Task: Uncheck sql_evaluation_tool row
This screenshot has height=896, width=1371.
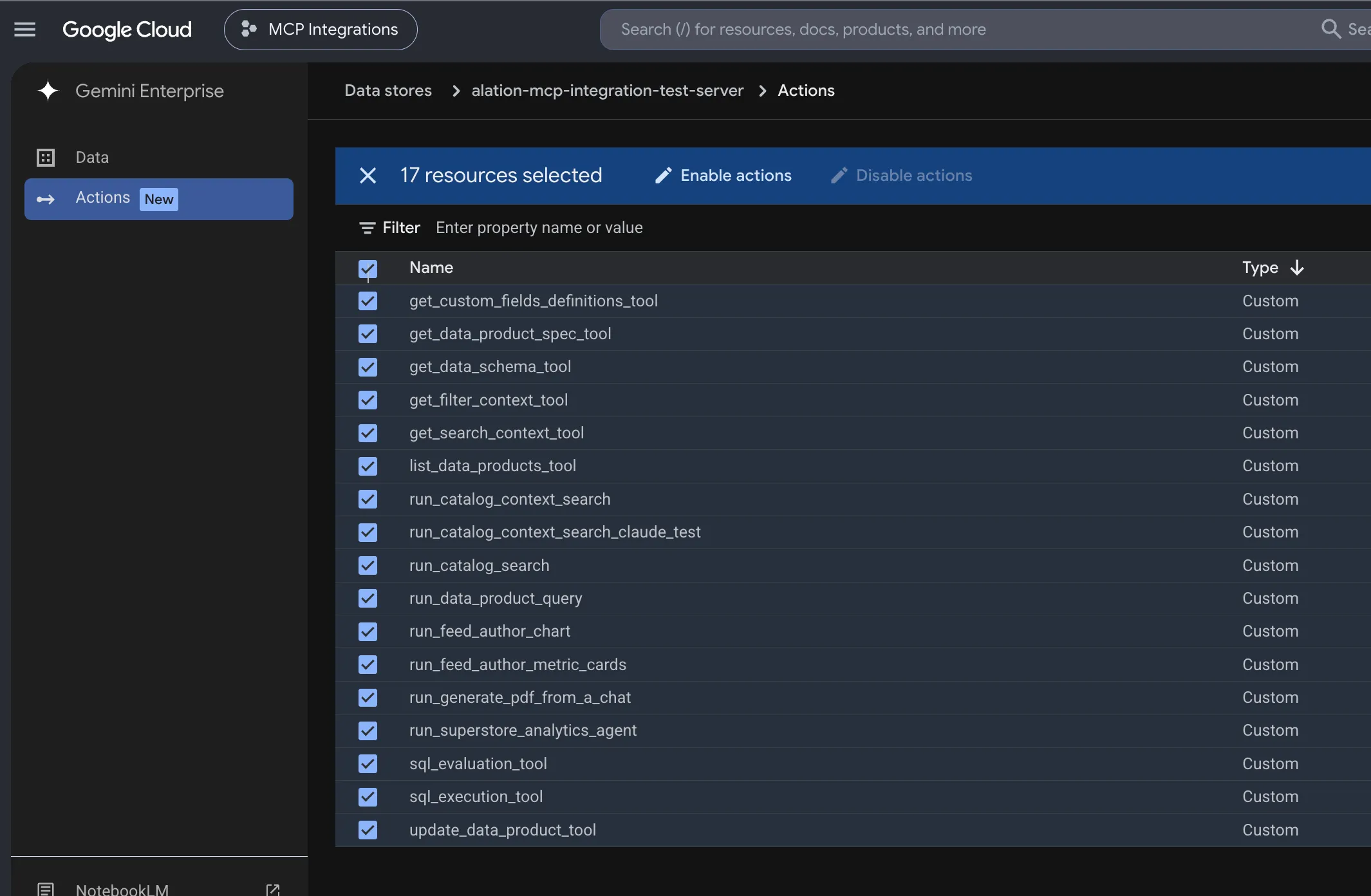Action: (x=368, y=764)
